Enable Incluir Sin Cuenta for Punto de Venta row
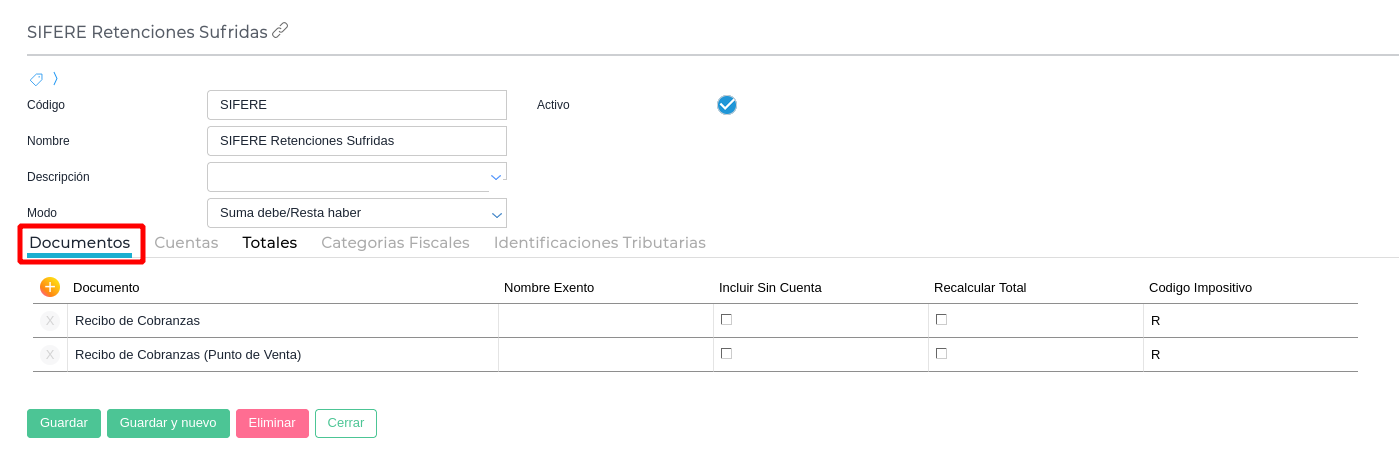The width and height of the screenshot is (1399, 466). [x=726, y=354]
